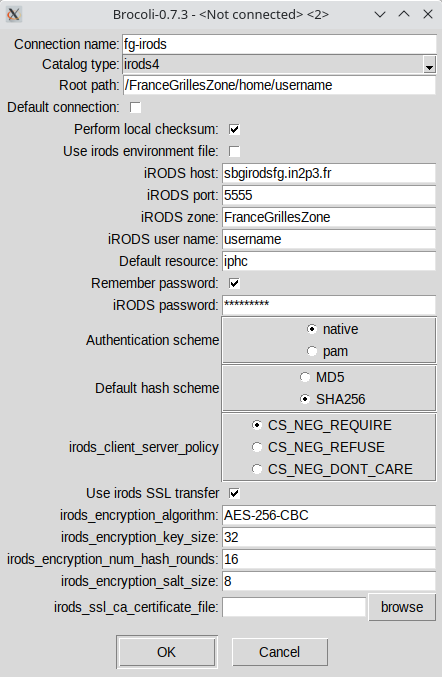Browse for SSL CA certificate file
This screenshot has height=677, width=442.
point(402,607)
